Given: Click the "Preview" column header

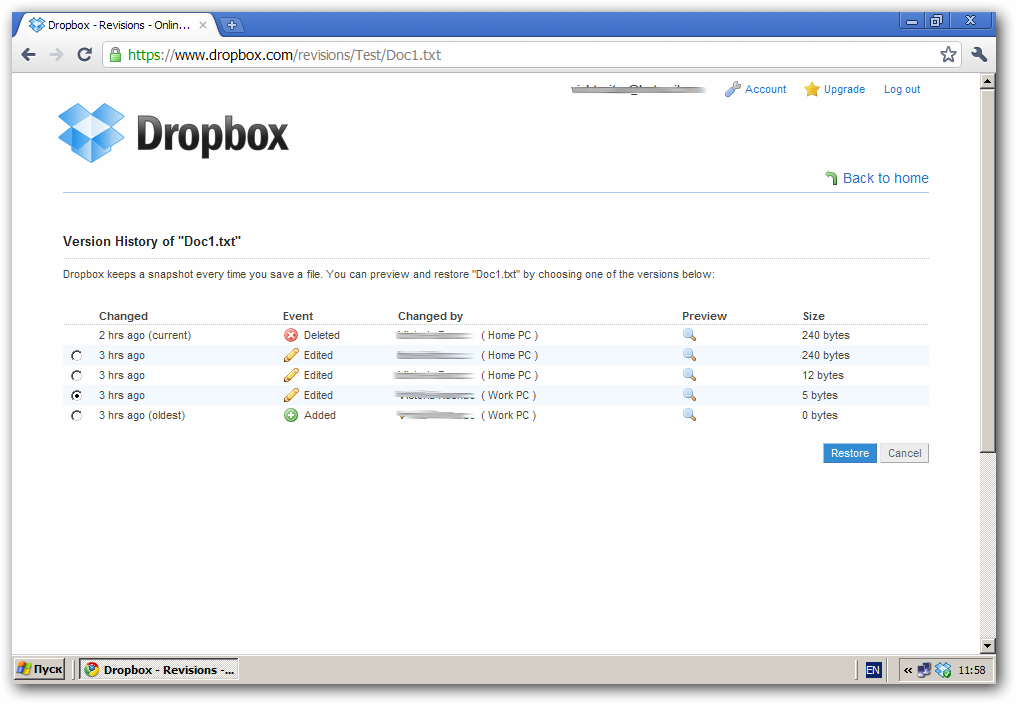Looking at the screenshot, I should (704, 316).
